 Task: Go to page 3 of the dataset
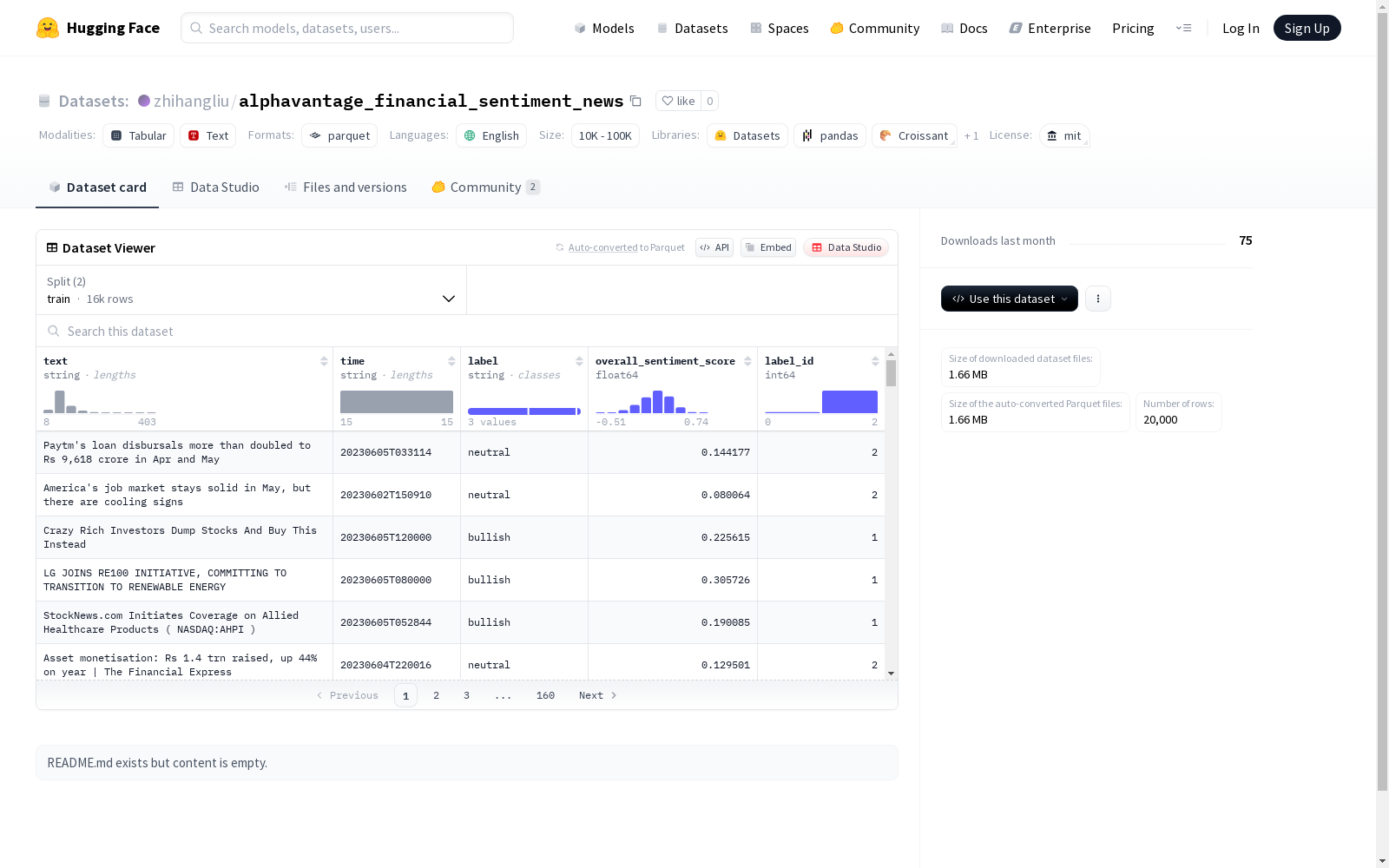[466, 695]
